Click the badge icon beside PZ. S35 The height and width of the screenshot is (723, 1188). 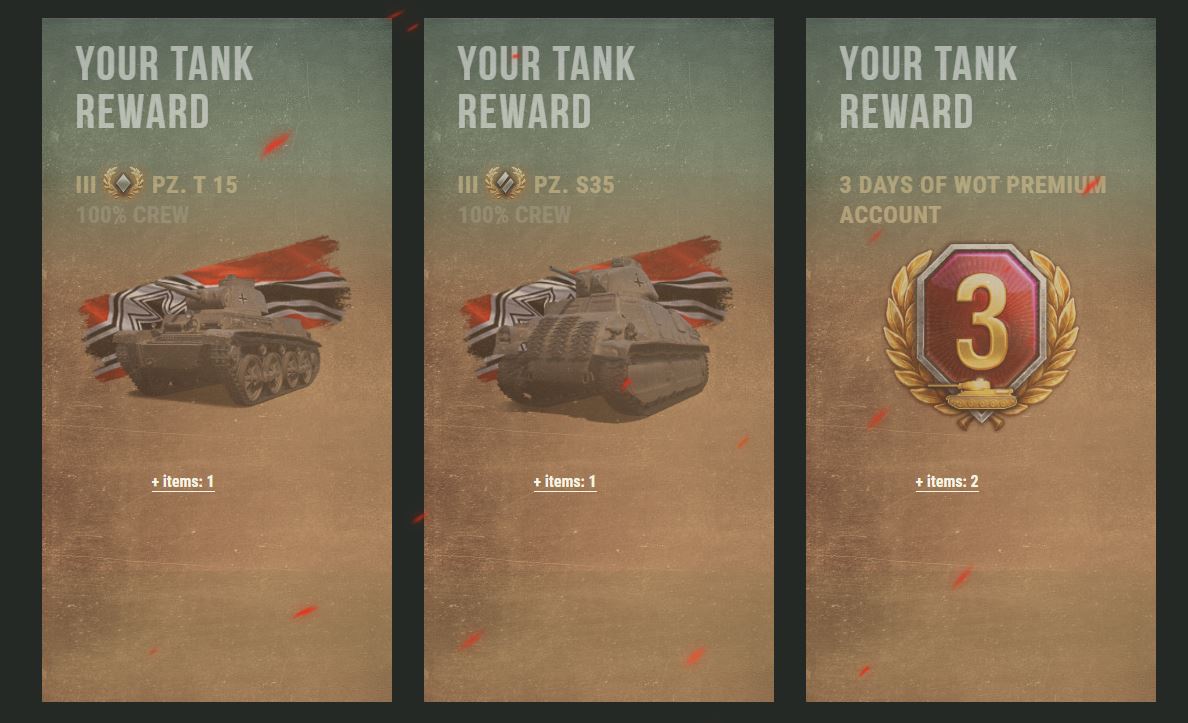505,183
